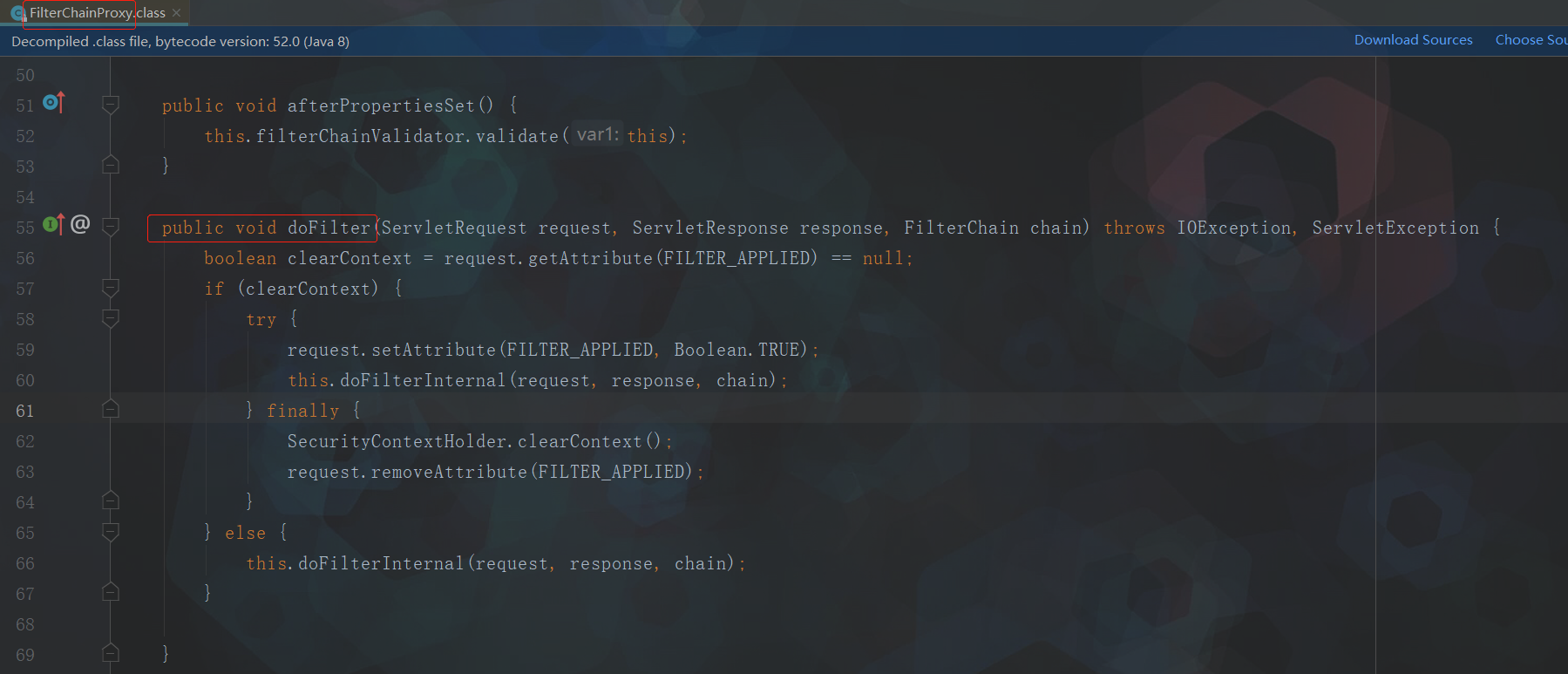
Task: Click the fold end marker on line 53
Action: pos(111,165)
